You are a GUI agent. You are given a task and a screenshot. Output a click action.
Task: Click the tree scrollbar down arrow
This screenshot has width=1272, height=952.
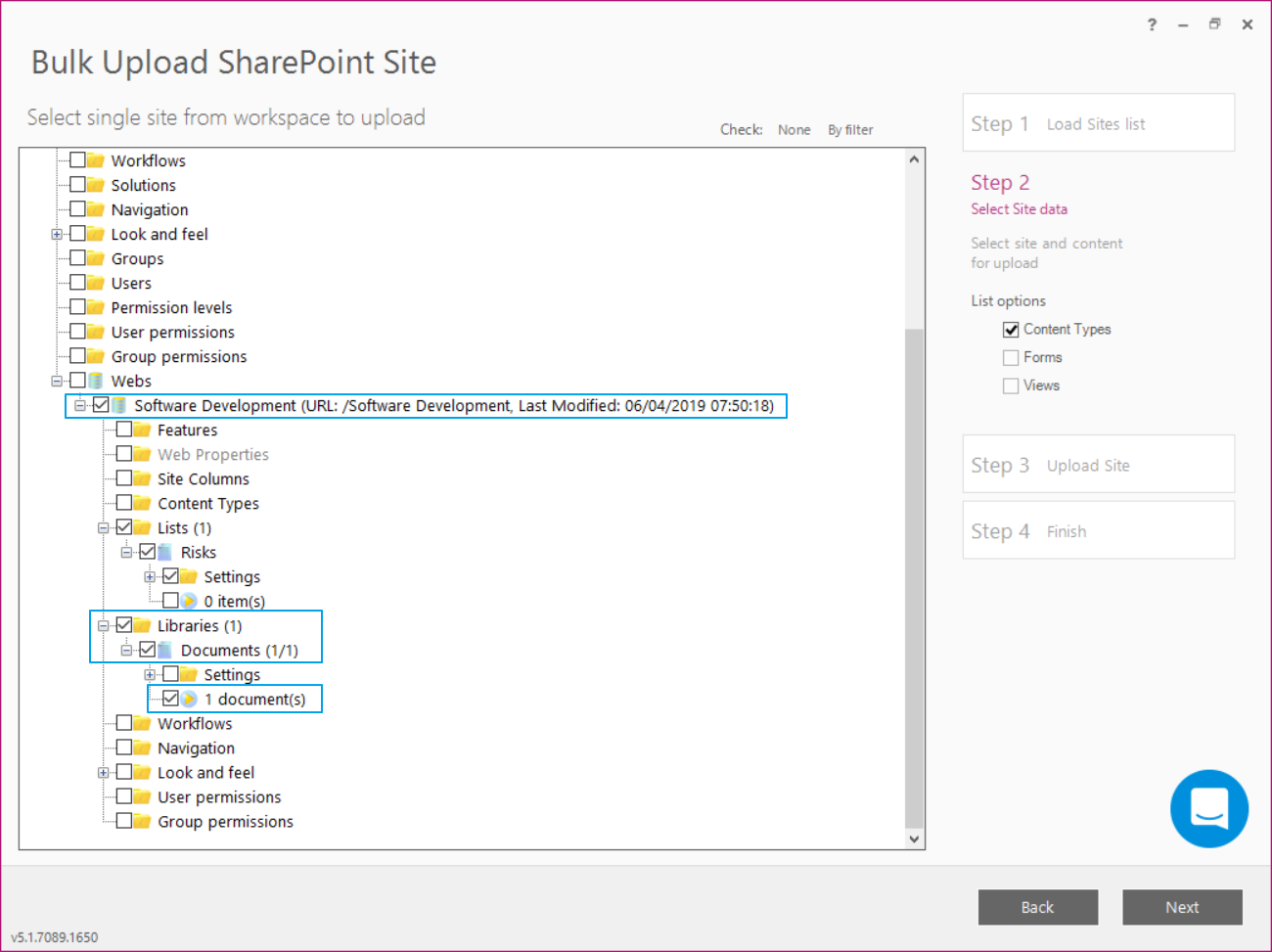coord(914,839)
